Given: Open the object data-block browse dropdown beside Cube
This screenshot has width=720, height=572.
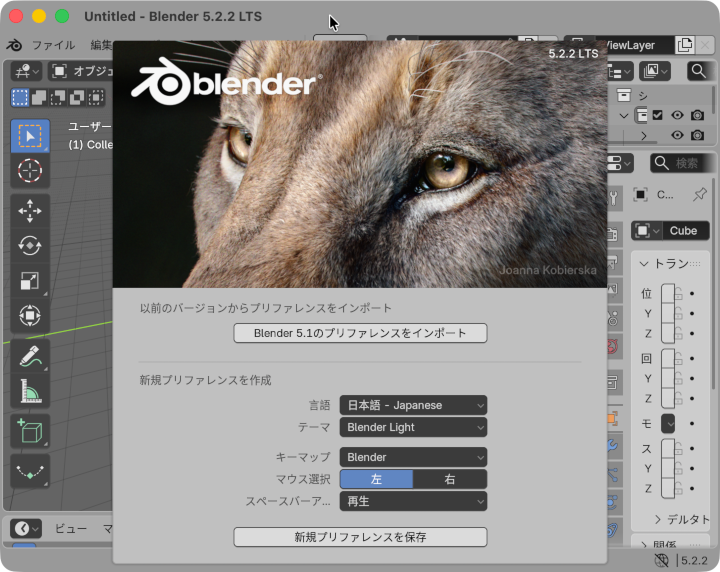Looking at the screenshot, I should tap(647, 230).
